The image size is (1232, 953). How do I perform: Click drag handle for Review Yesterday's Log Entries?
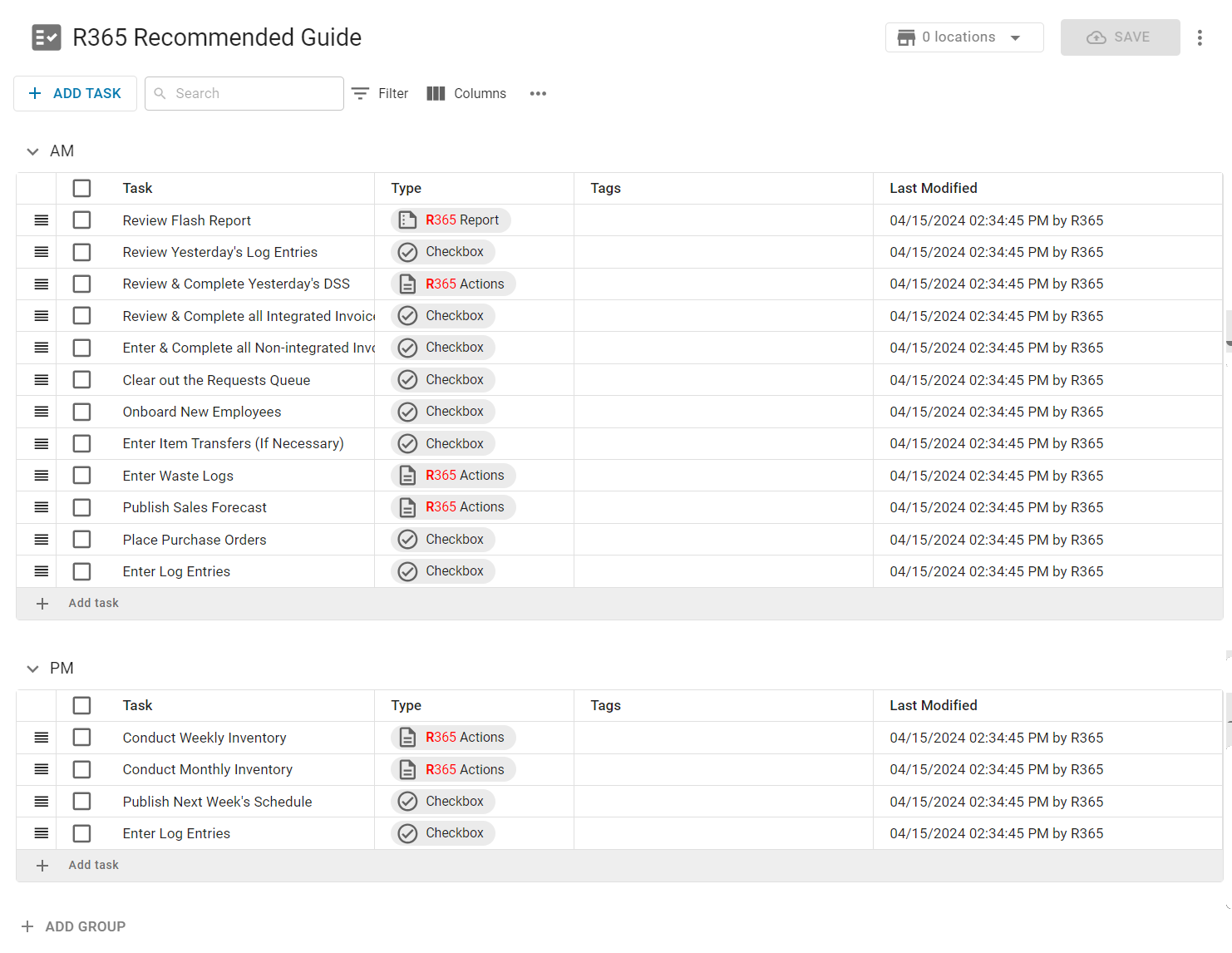(42, 252)
